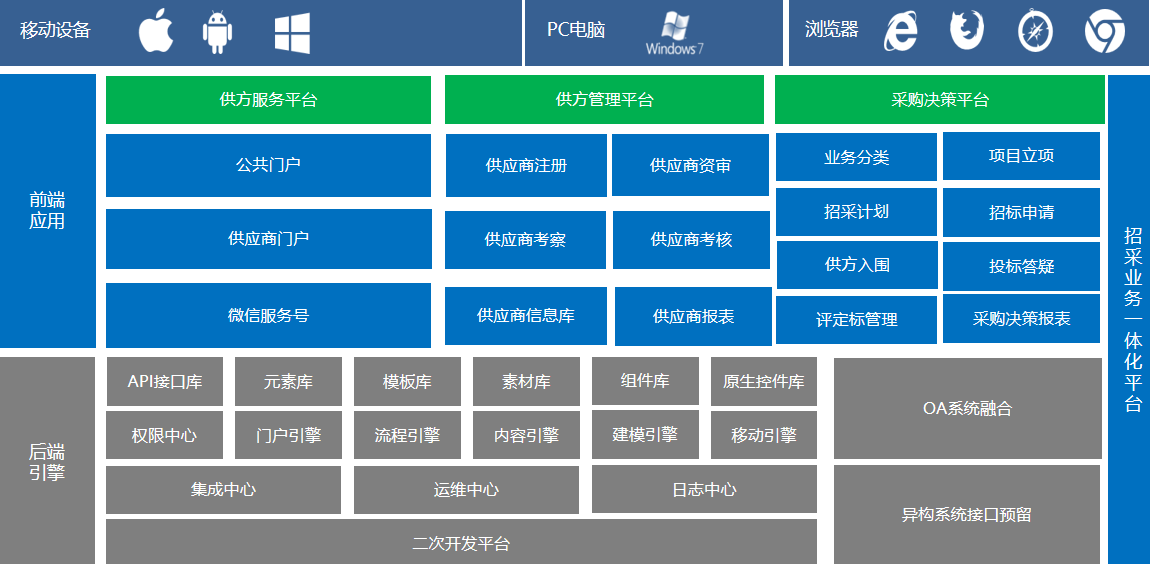
Task: Click the 供应商信息库 tile
Action: pos(526,316)
